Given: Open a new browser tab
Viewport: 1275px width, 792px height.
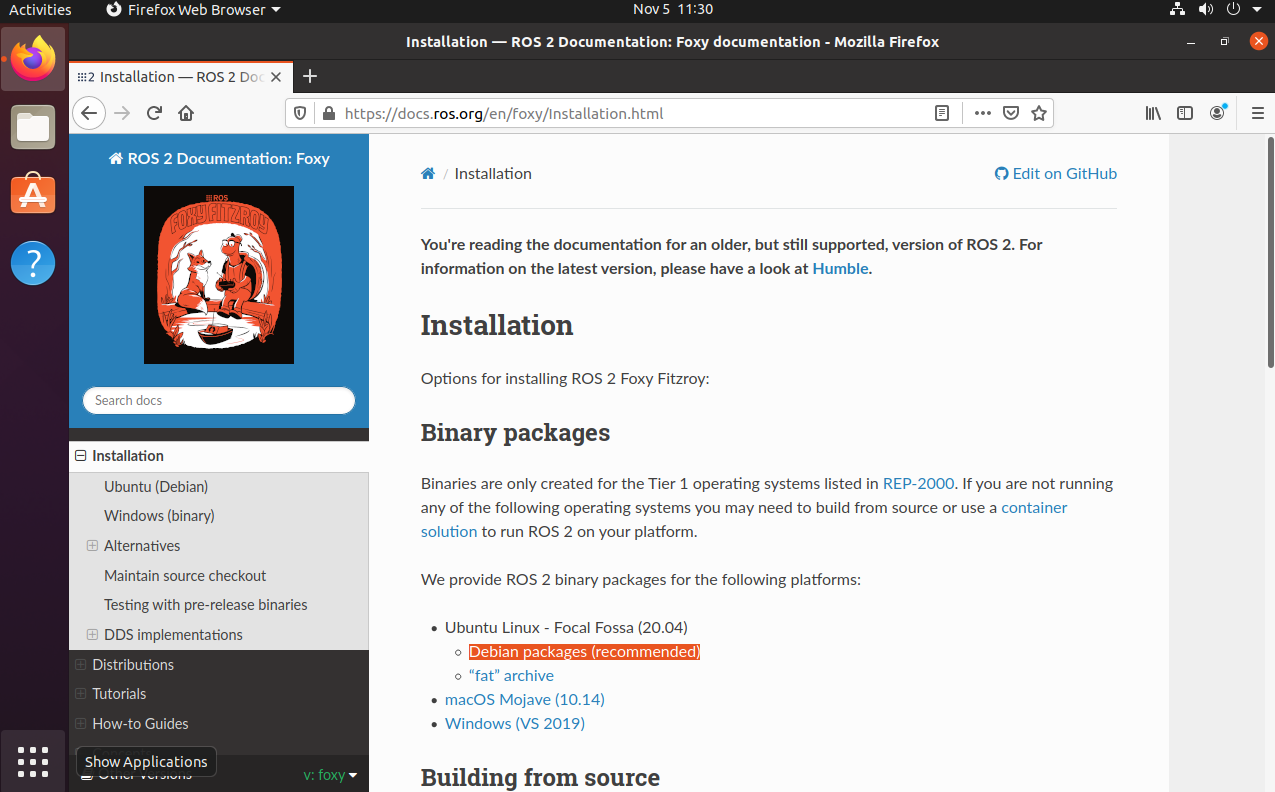Looking at the screenshot, I should 310,76.
